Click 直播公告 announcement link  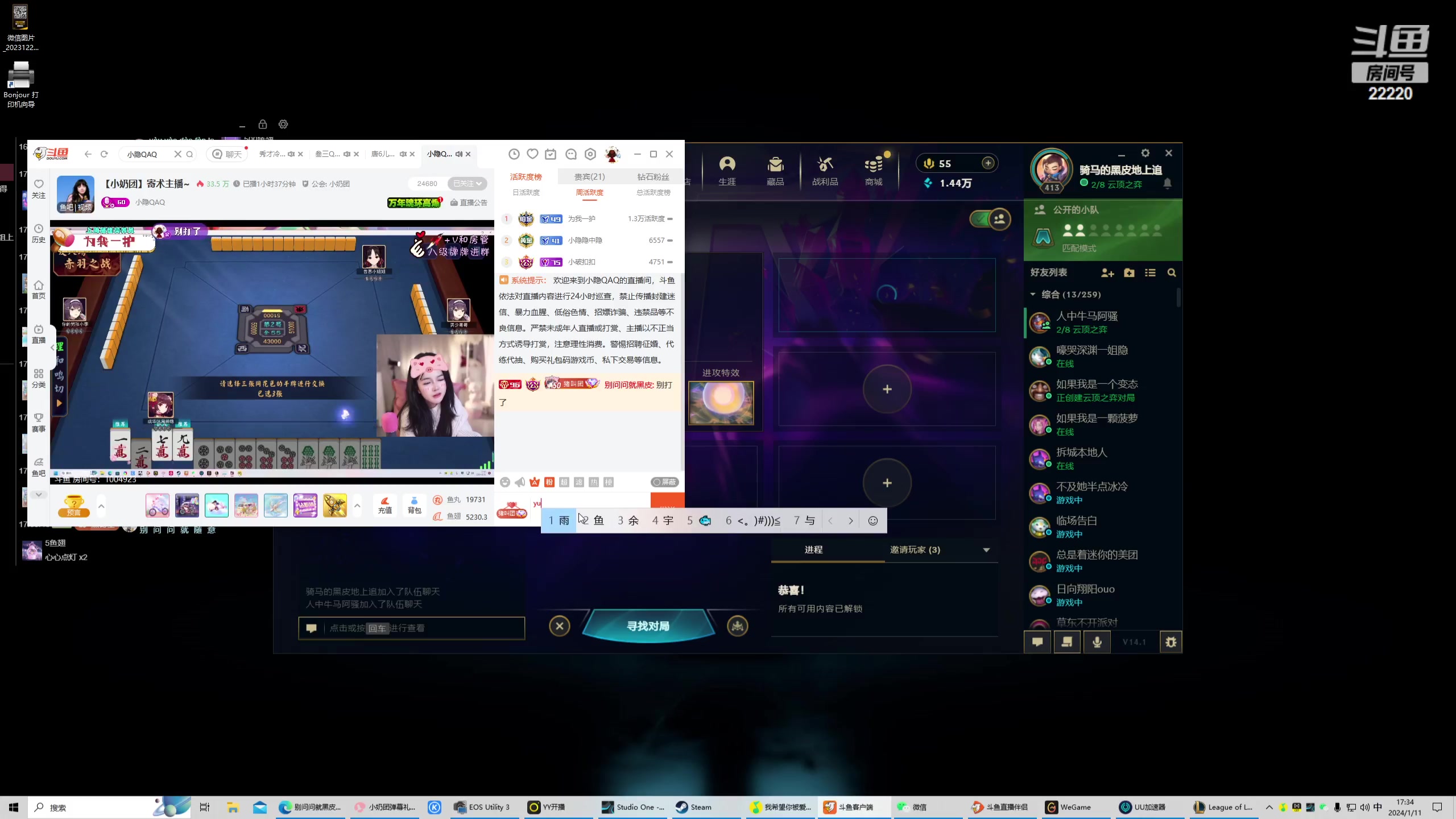coord(469,202)
